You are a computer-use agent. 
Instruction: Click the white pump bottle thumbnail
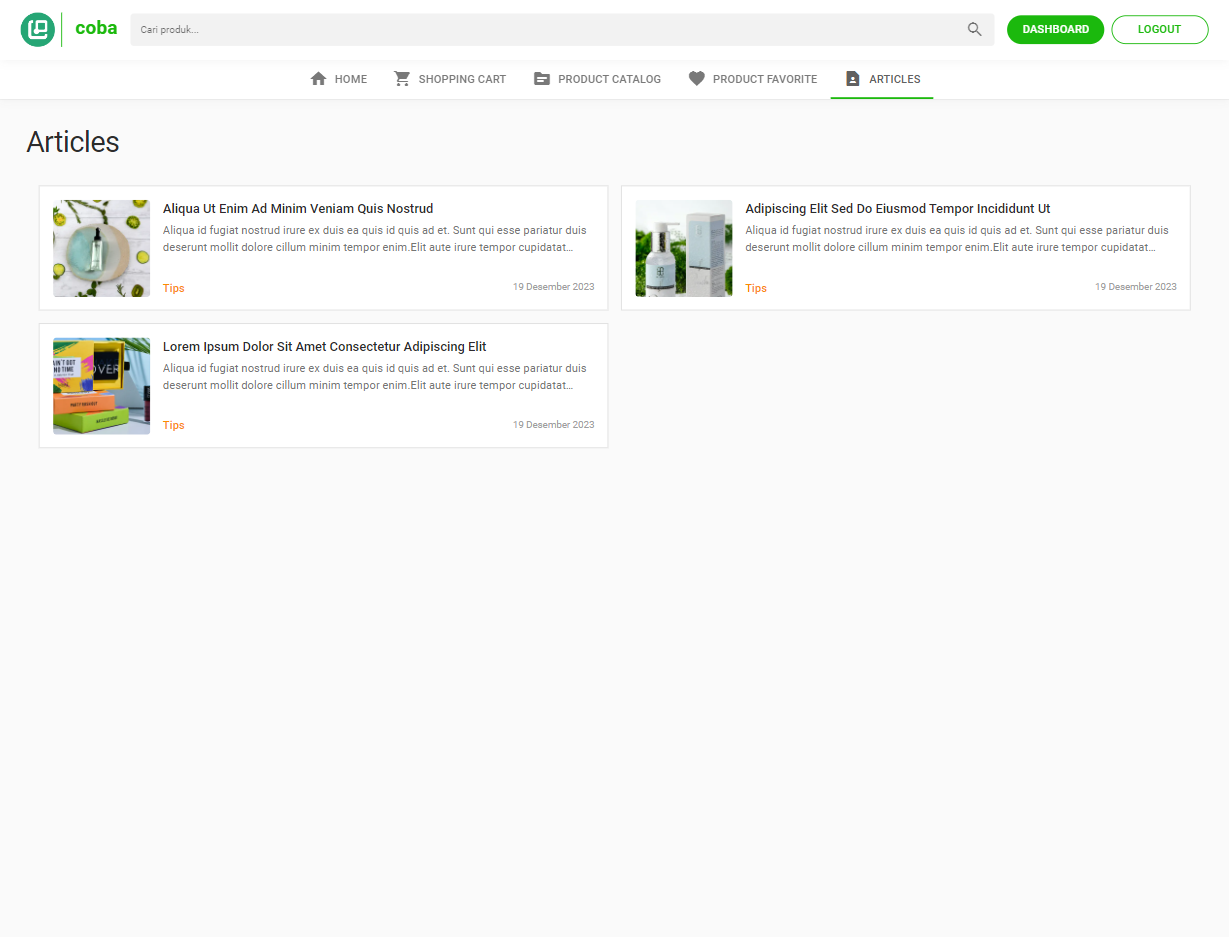683,248
